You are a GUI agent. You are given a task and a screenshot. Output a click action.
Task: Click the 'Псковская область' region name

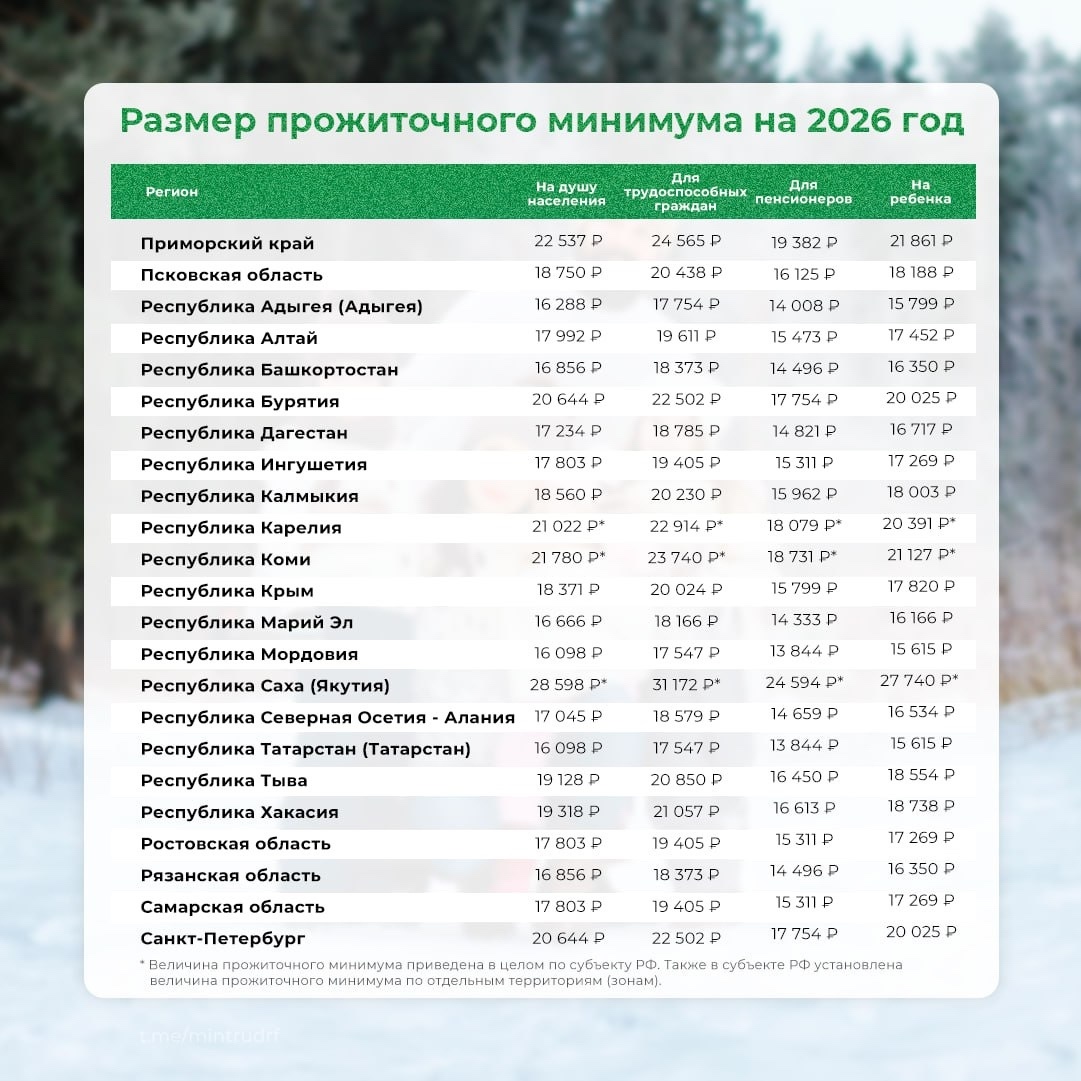coord(233,274)
